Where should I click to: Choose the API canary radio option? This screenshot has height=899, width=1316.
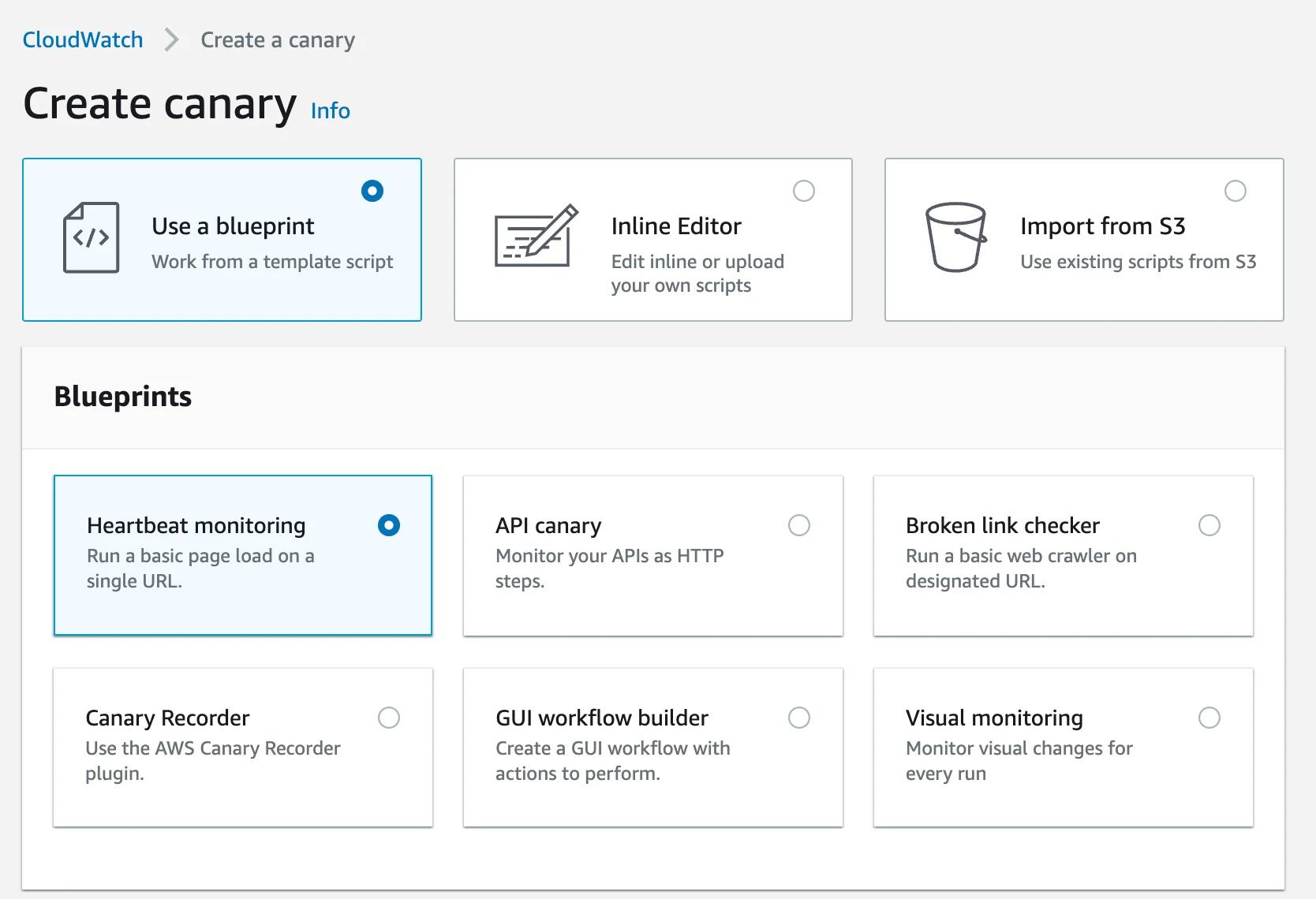[798, 525]
